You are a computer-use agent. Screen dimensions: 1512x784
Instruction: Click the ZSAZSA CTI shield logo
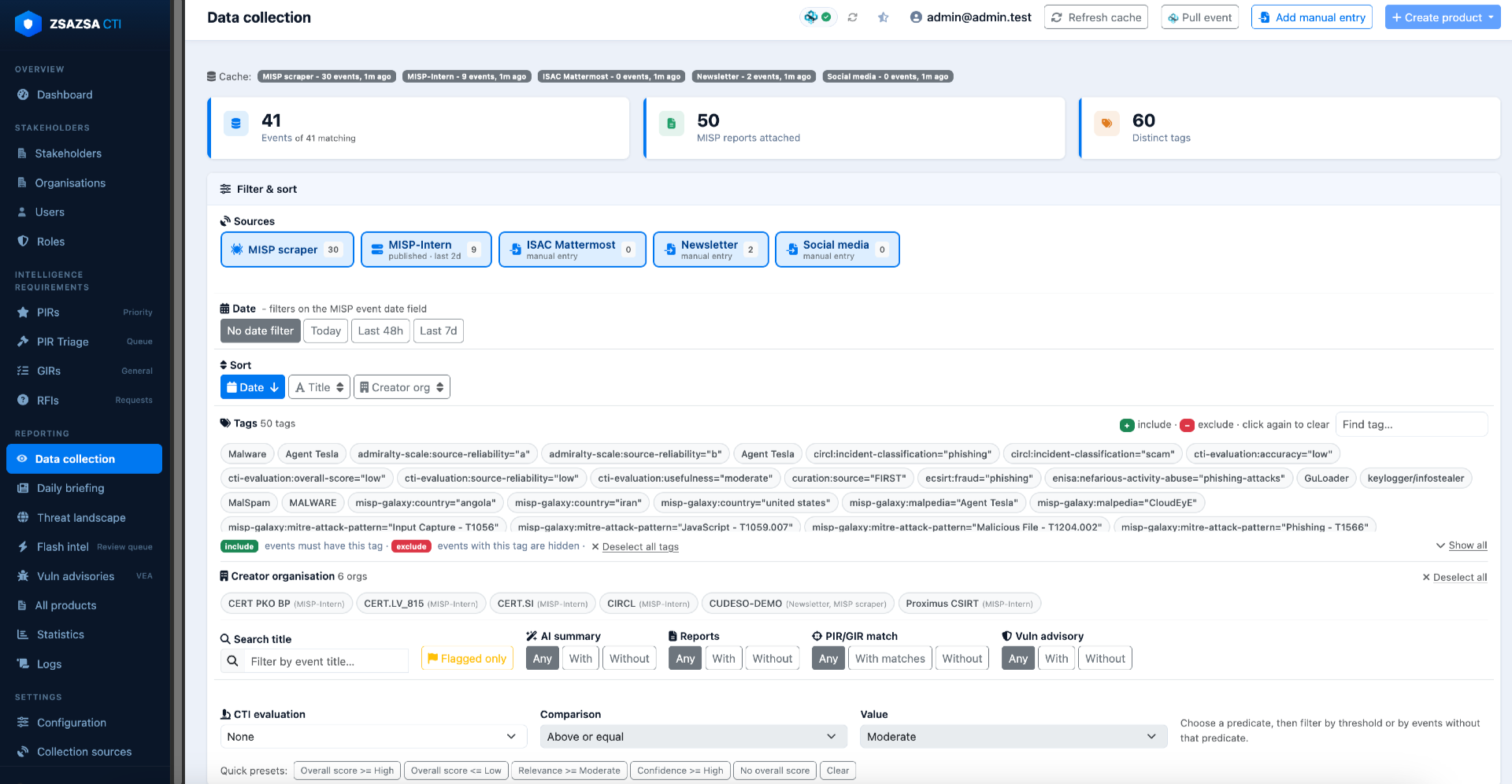(28, 24)
